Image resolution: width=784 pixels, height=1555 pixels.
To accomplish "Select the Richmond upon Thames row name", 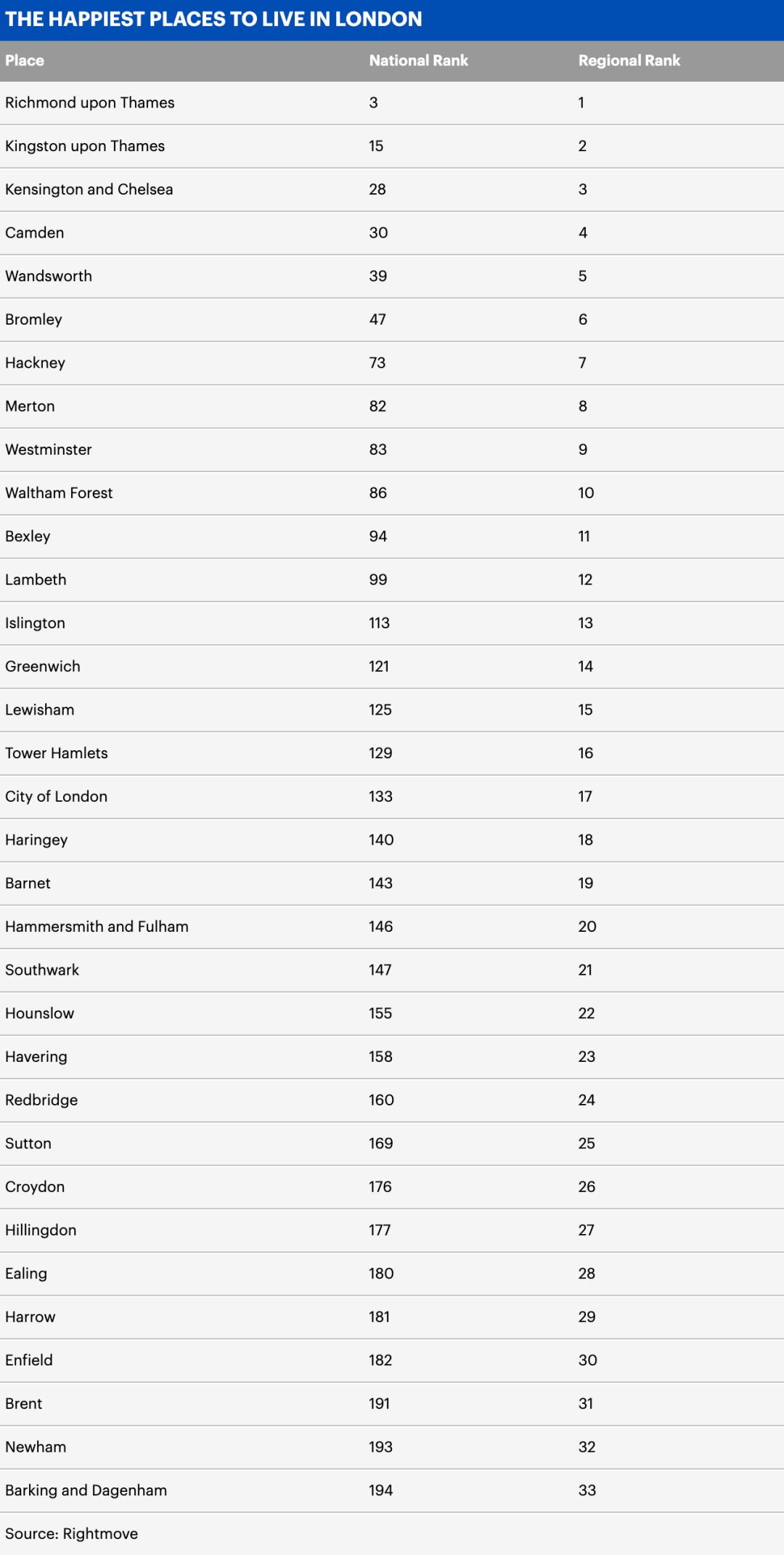I will point(89,103).
